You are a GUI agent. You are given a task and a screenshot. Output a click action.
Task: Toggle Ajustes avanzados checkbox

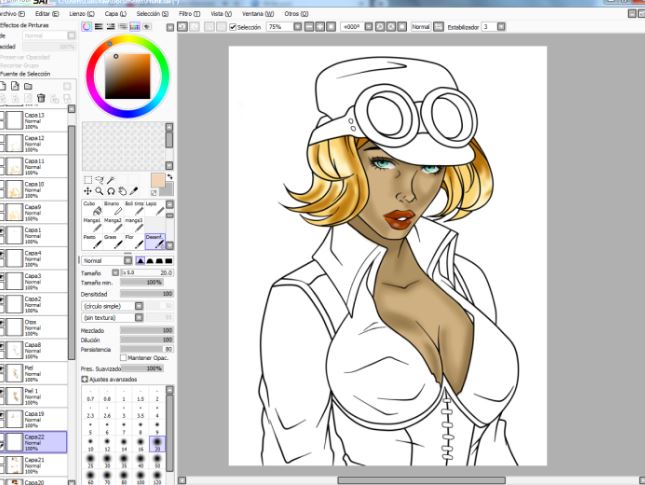[85, 379]
